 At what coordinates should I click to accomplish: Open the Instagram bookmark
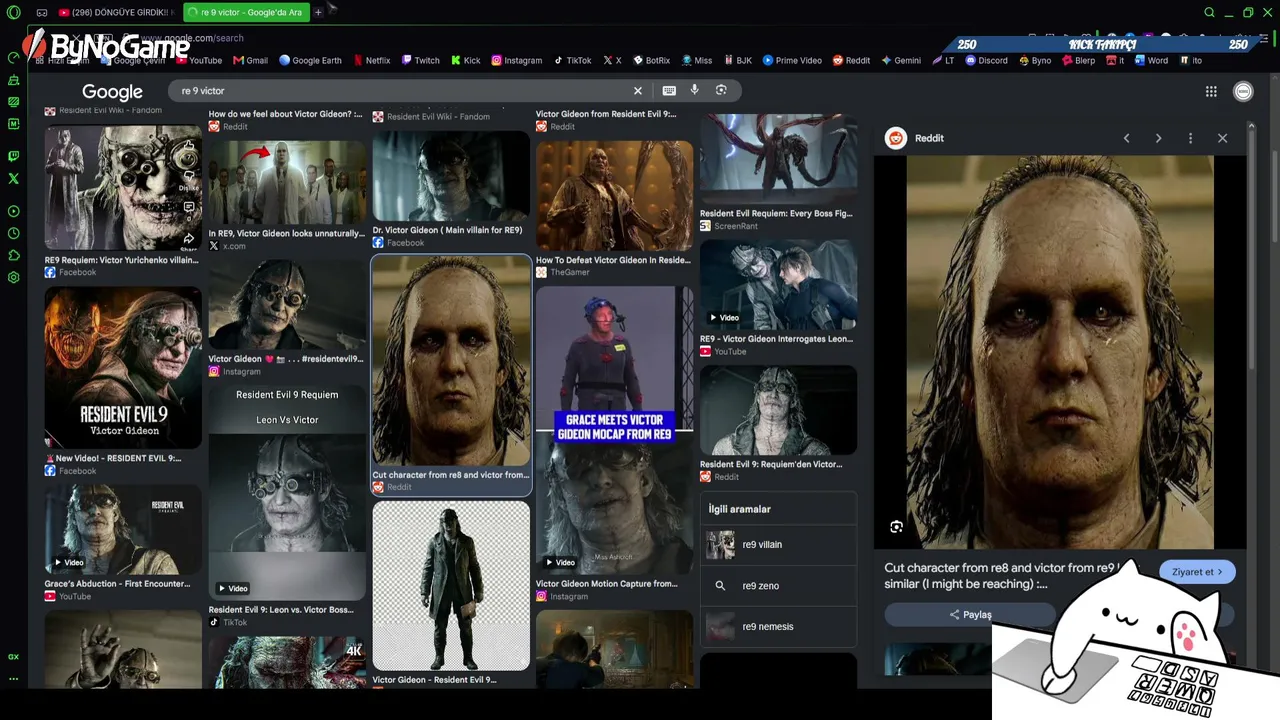[516, 60]
